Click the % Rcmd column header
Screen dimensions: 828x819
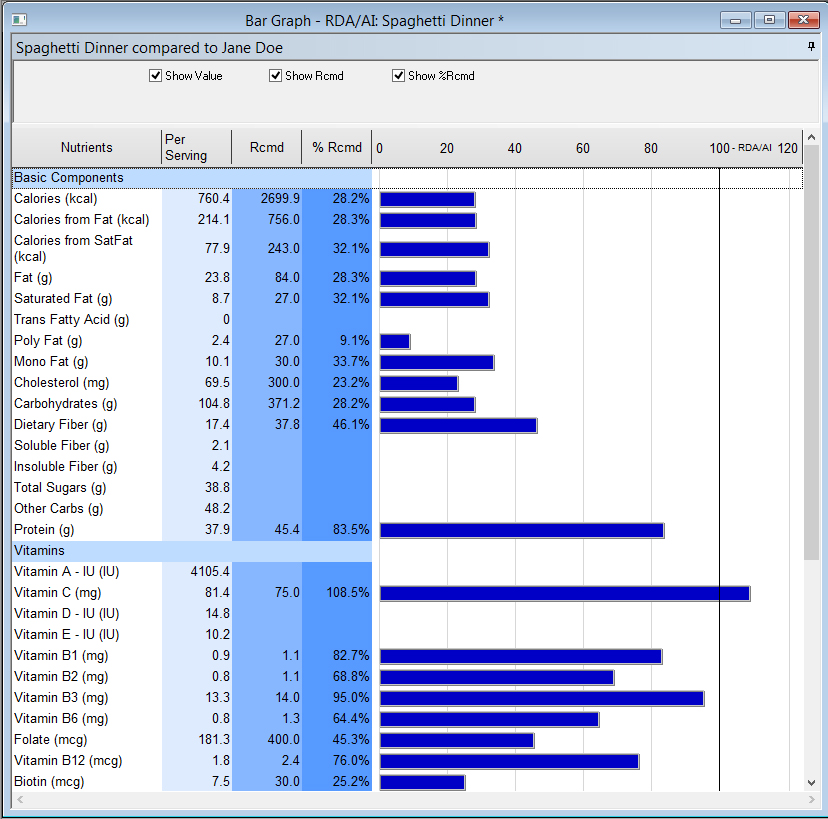tap(337, 147)
